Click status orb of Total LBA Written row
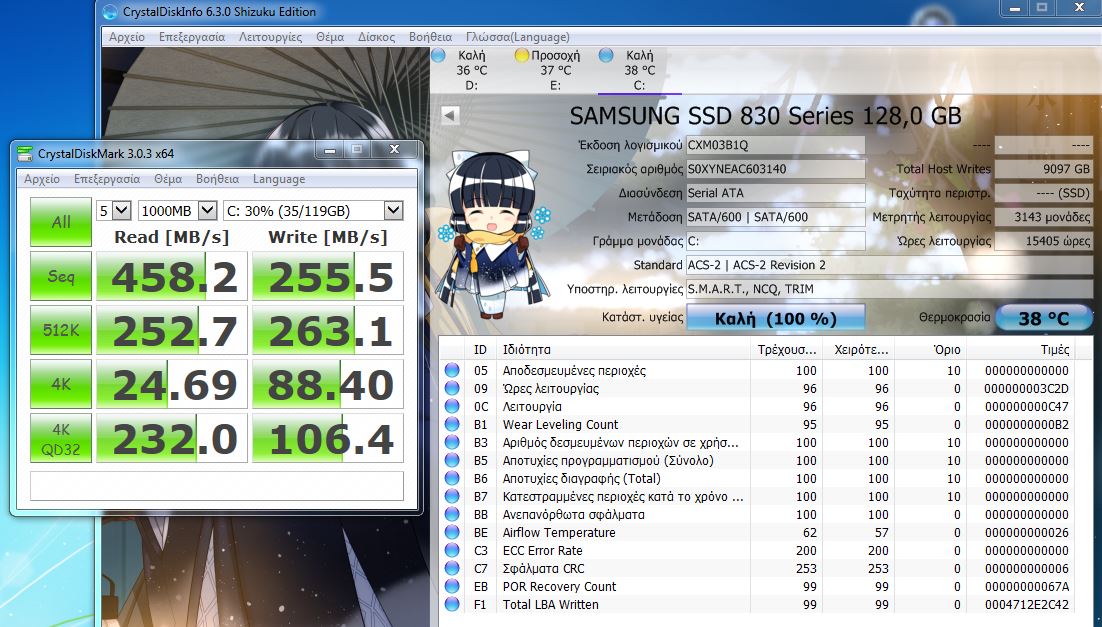Viewport: 1102px width, 627px height. tap(452, 604)
